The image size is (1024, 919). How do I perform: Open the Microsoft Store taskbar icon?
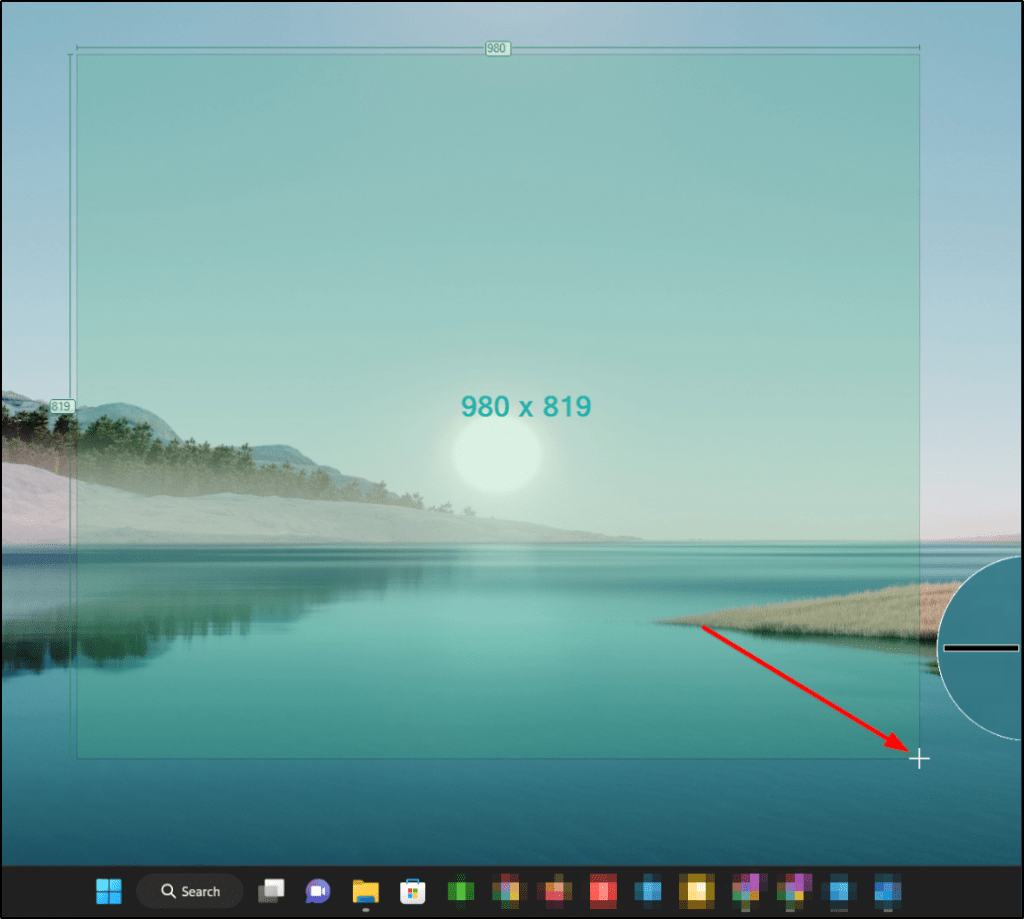(413, 891)
